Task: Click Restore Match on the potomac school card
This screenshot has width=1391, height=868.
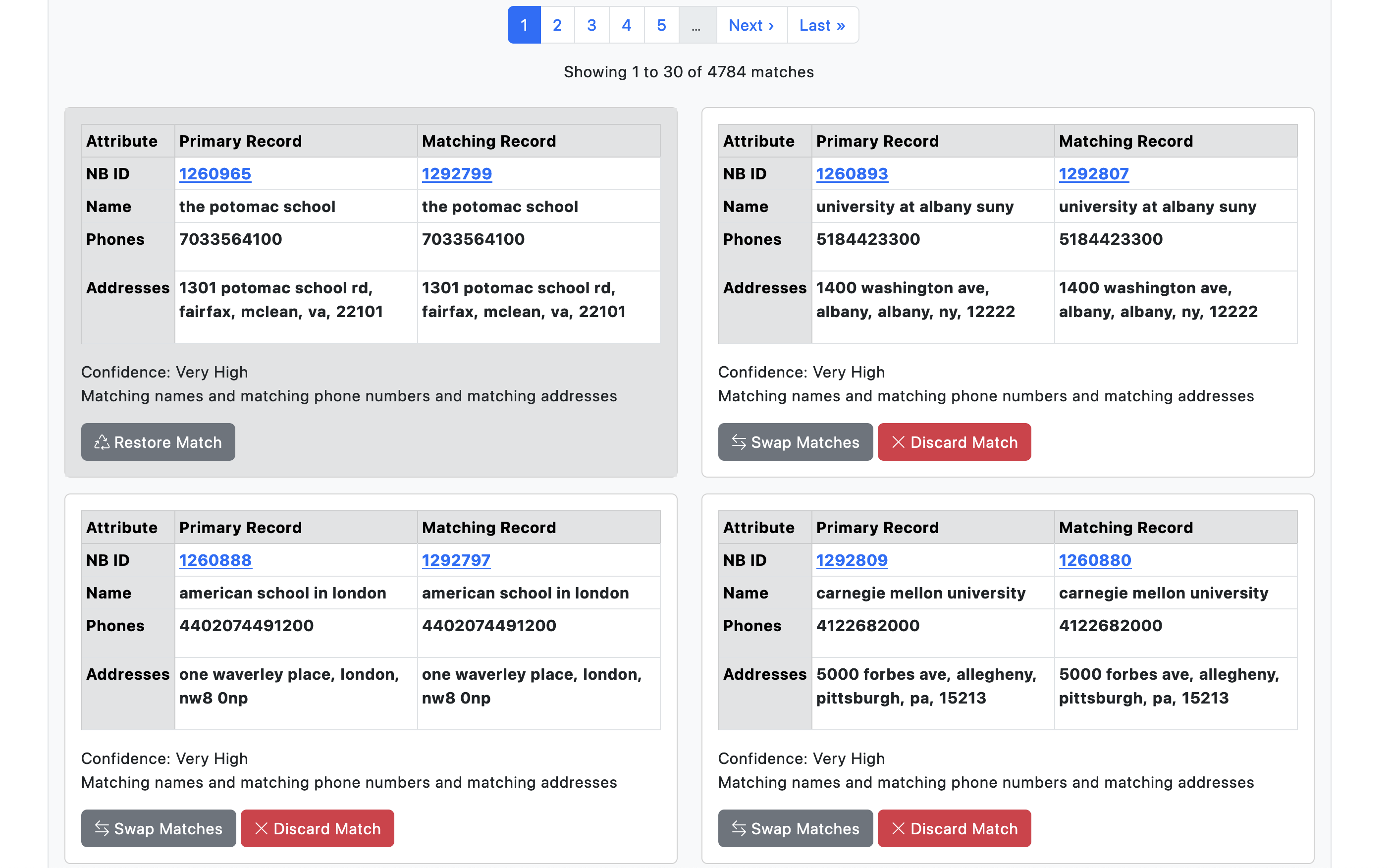Action: [x=158, y=442]
